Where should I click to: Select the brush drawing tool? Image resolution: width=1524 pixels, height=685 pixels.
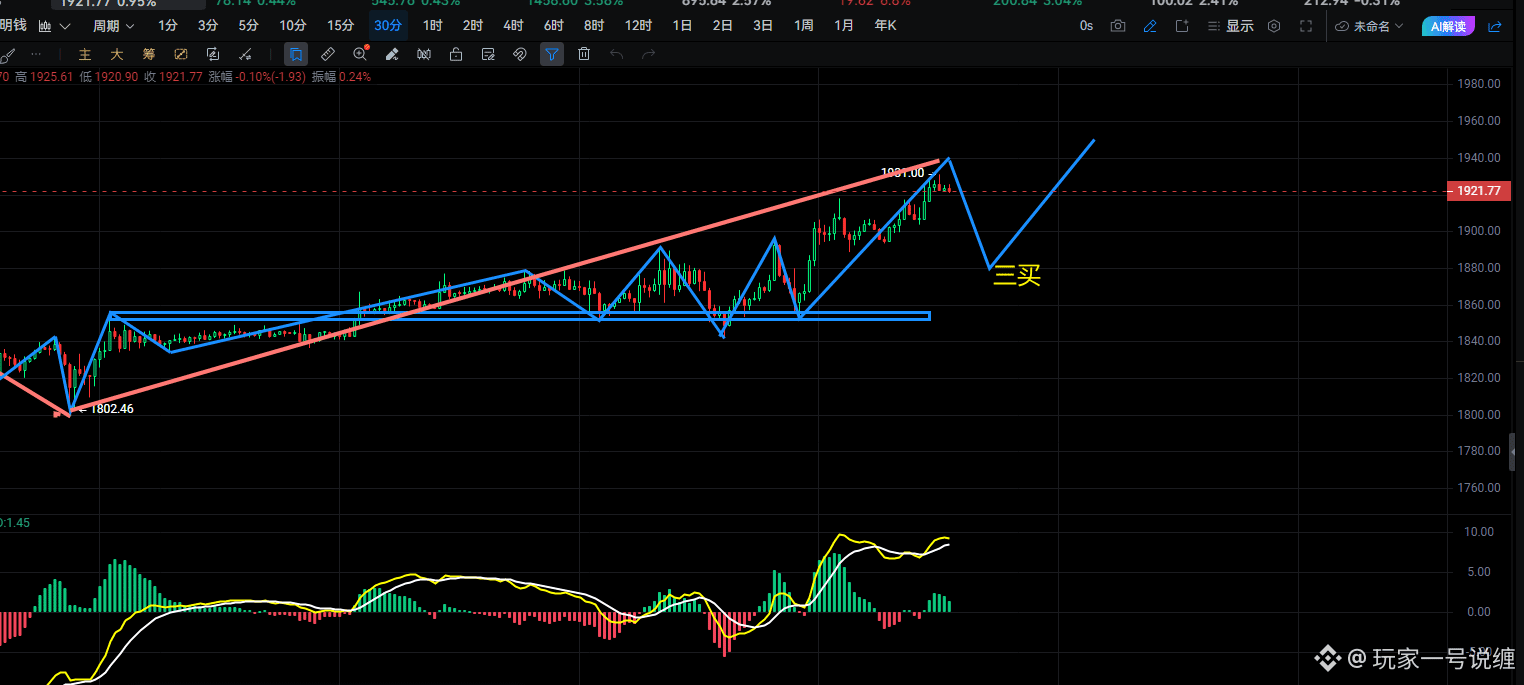pyautogui.click(x=9, y=54)
